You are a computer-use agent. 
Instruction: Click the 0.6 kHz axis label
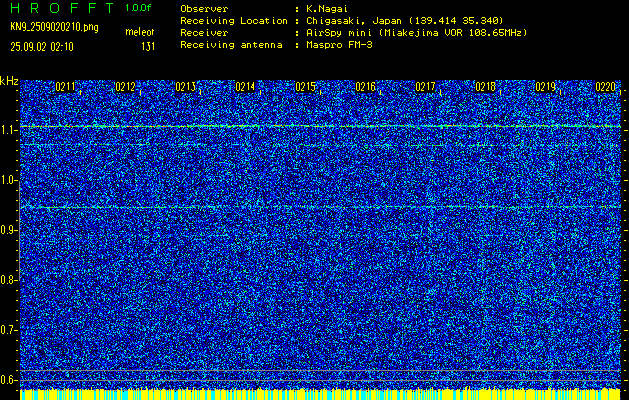coord(8,380)
